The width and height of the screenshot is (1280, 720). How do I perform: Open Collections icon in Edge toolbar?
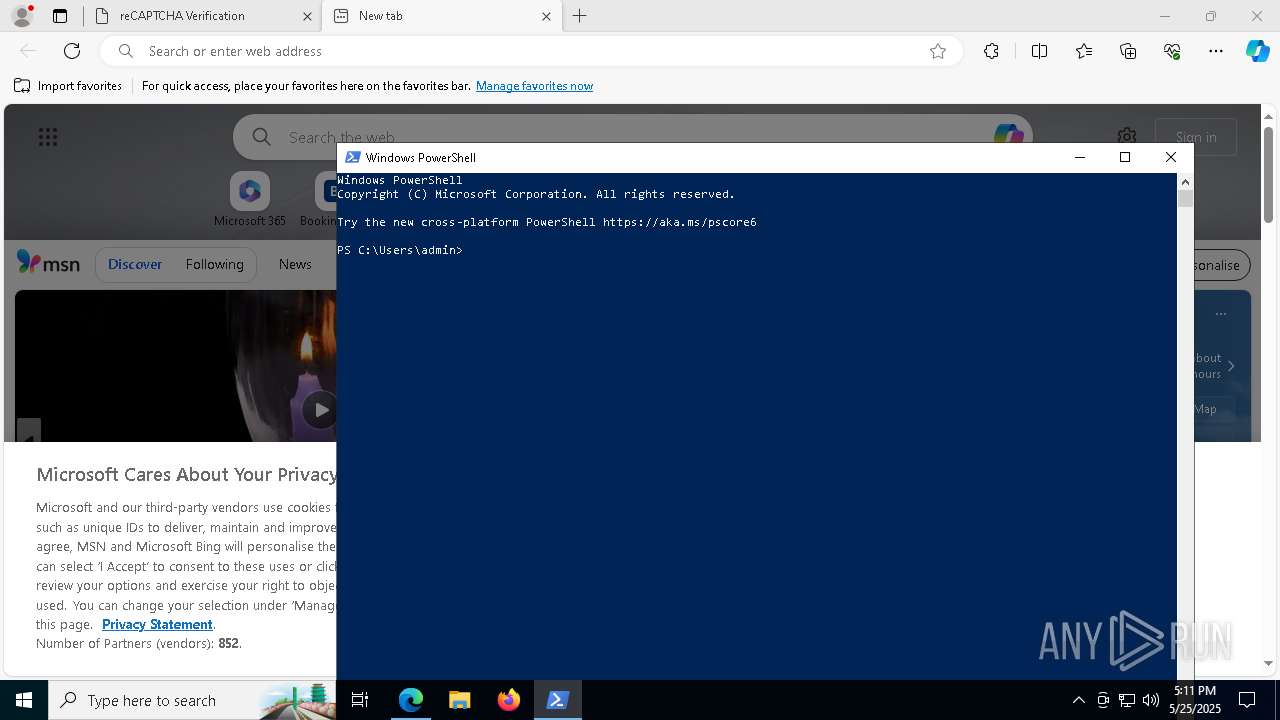pos(1128,51)
